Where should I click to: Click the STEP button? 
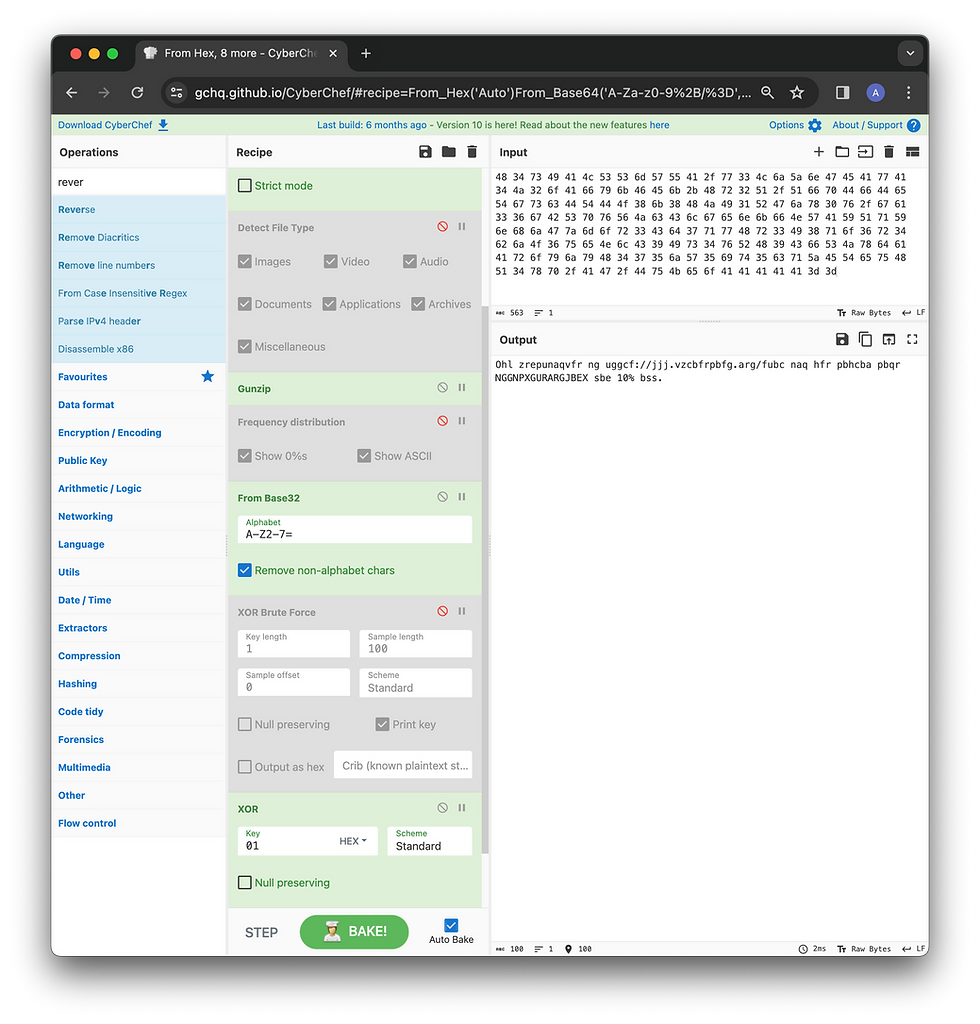[x=261, y=933]
